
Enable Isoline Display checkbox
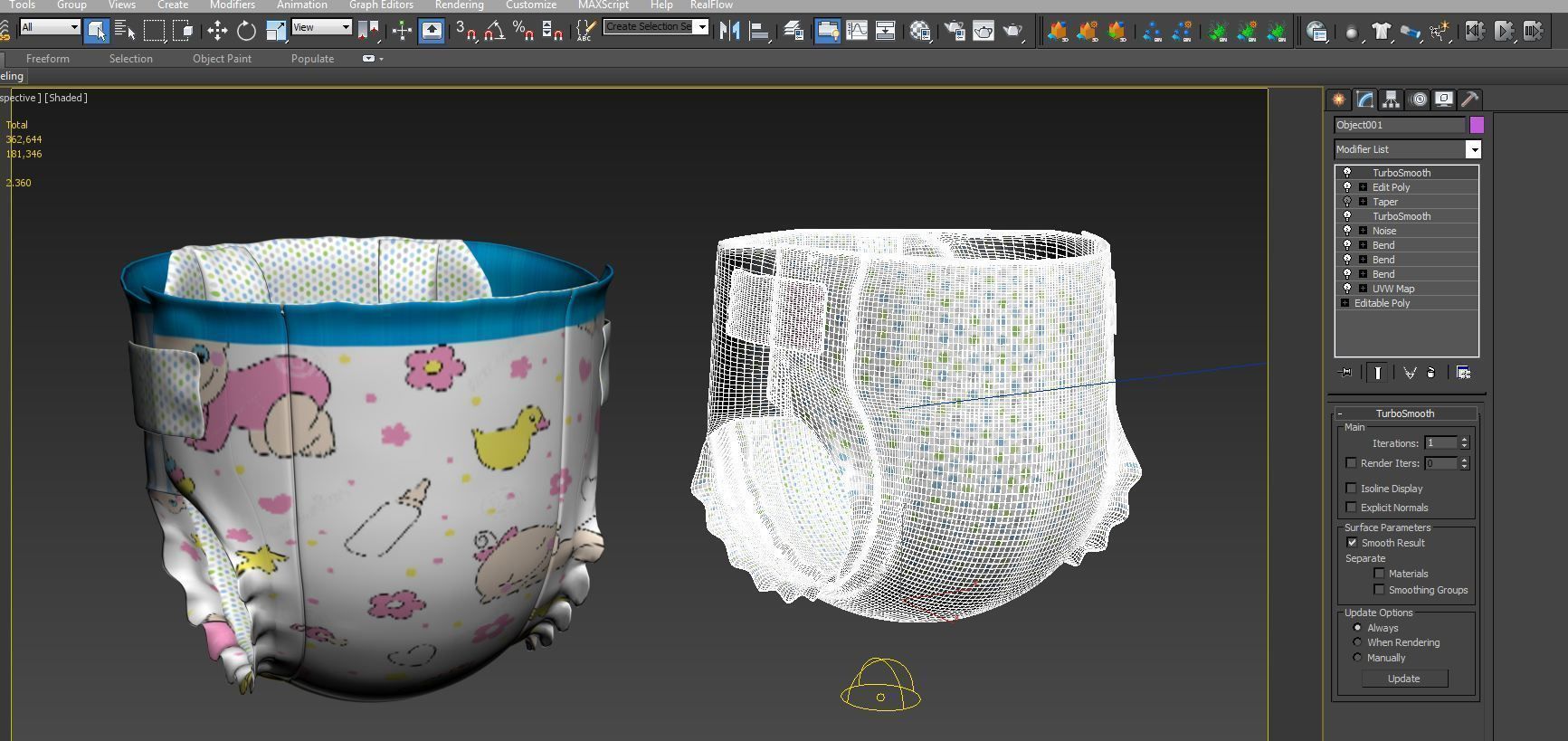pyautogui.click(x=1352, y=489)
